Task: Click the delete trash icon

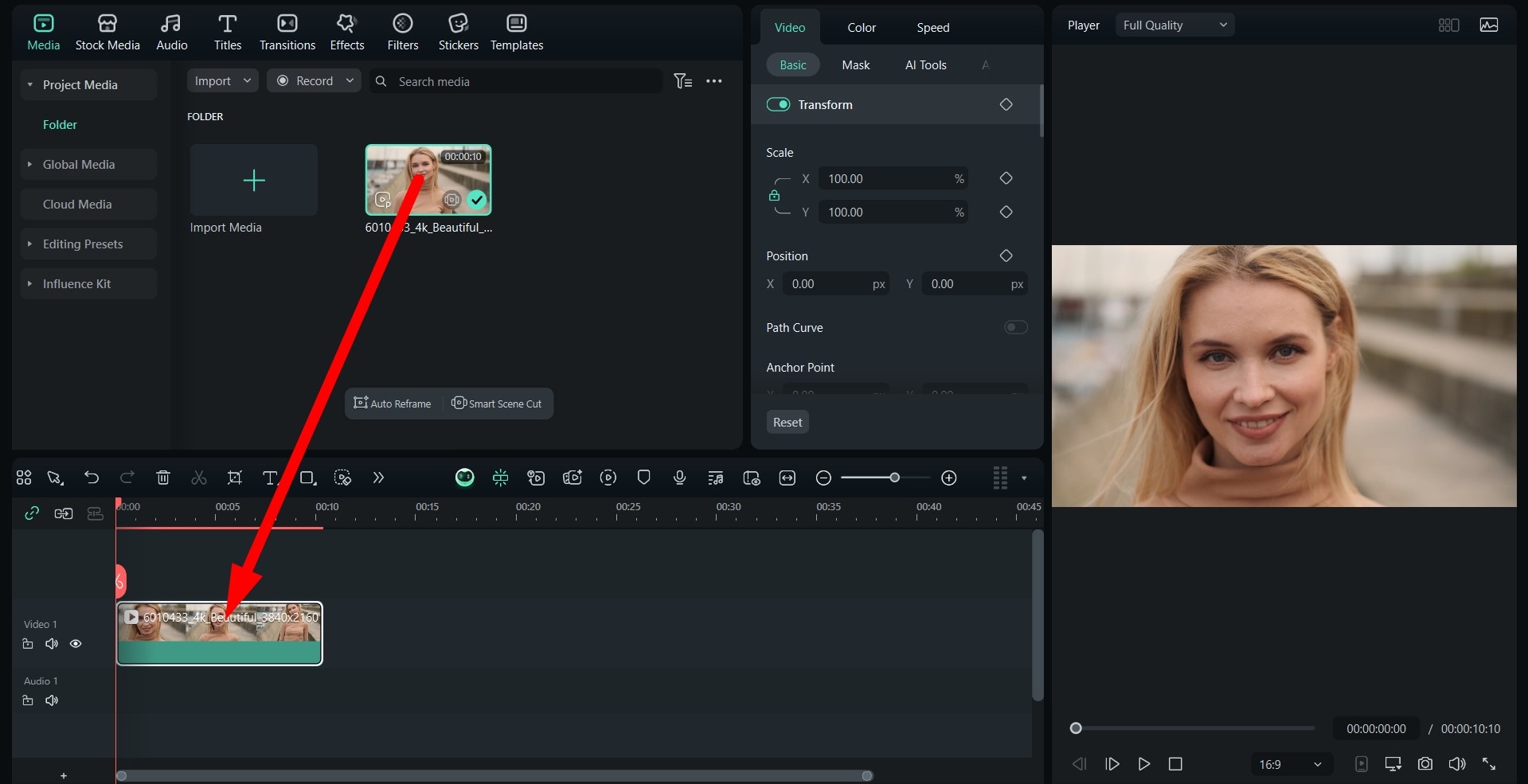Action: point(163,478)
